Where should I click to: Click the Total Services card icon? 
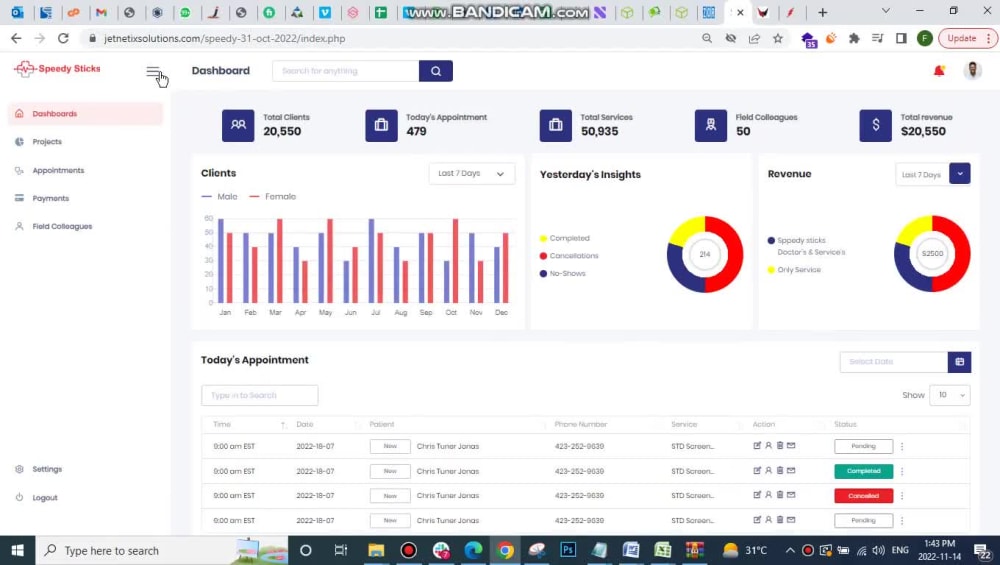point(555,125)
